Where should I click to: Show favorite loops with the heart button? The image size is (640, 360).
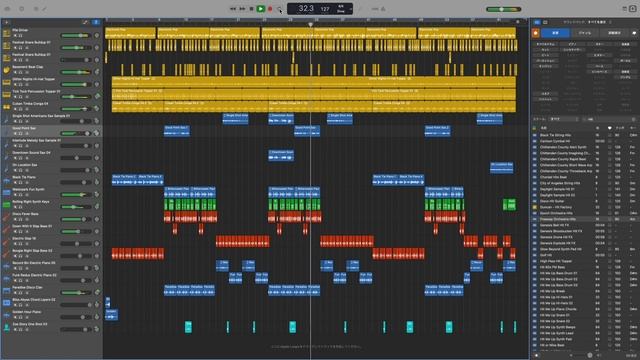(x=634, y=33)
